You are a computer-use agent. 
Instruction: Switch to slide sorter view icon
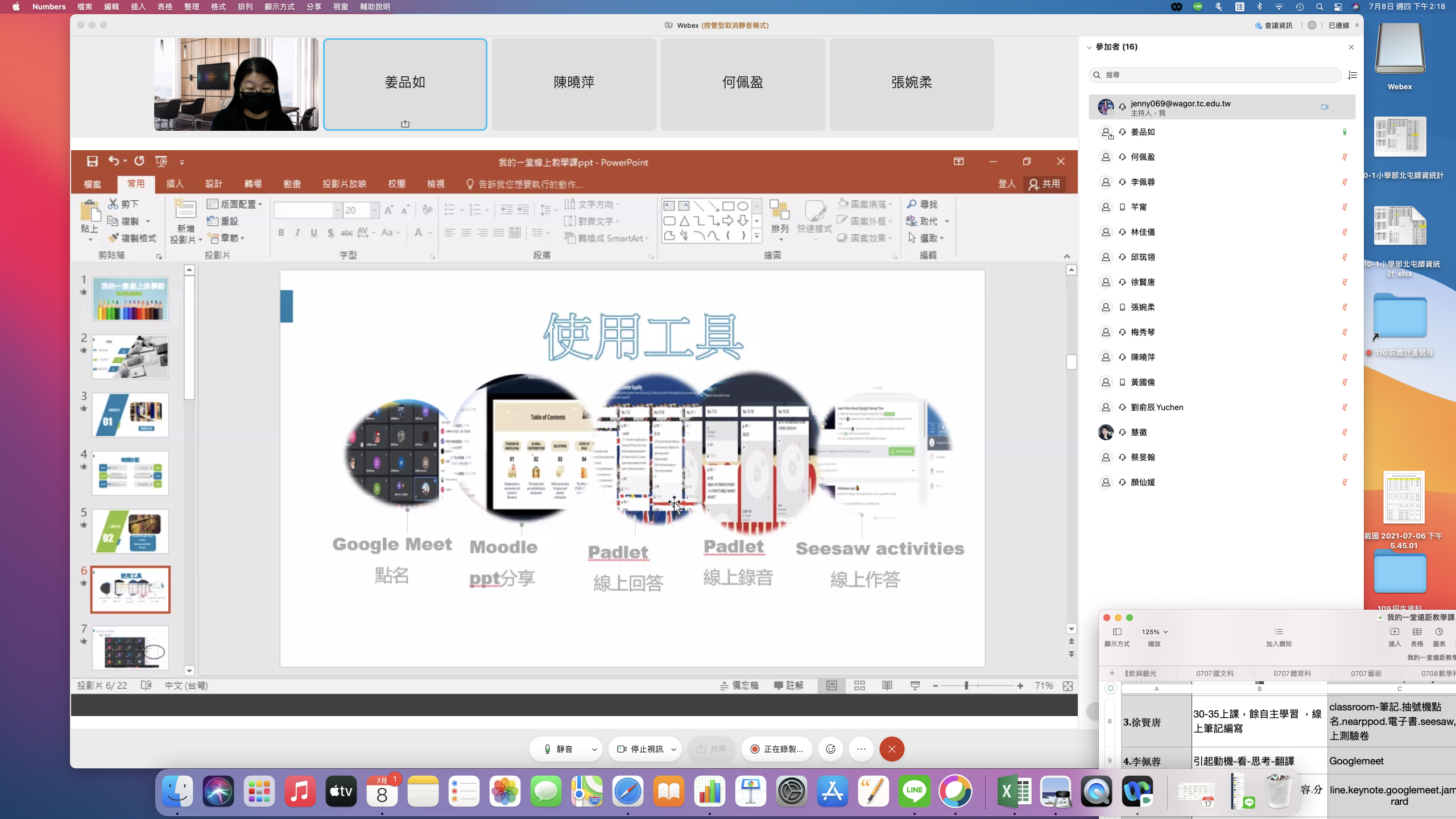point(859,686)
